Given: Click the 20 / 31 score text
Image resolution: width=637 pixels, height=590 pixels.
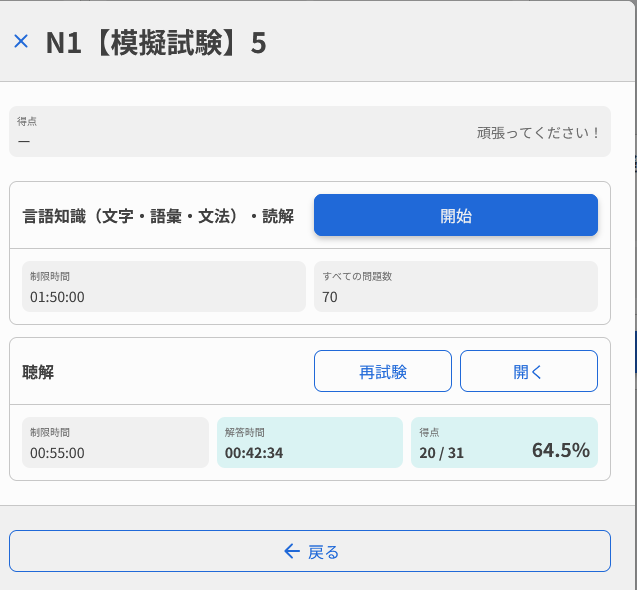Looking at the screenshot, I should (441, 453).
